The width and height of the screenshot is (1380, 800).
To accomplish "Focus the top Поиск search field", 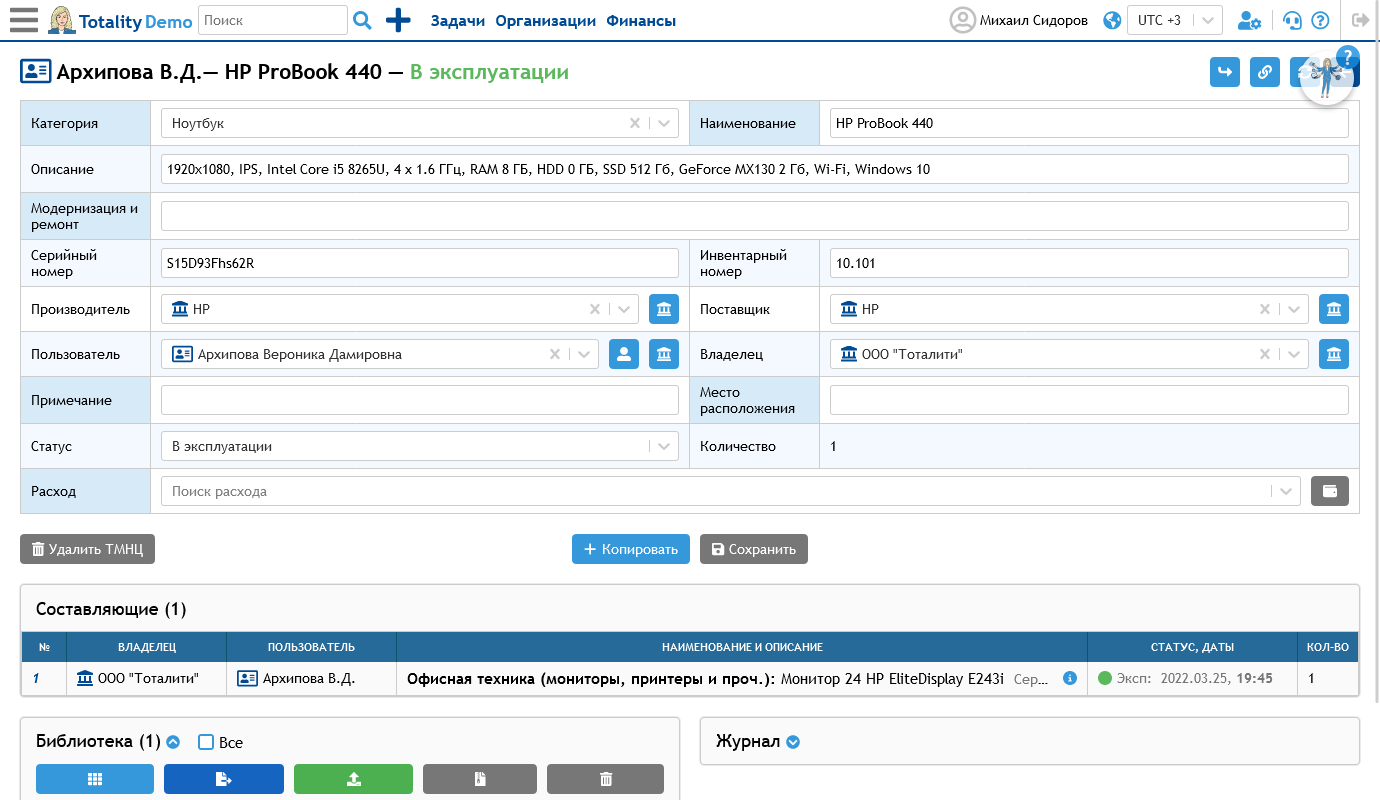I will pyautogui.click(x=273, y=20).
